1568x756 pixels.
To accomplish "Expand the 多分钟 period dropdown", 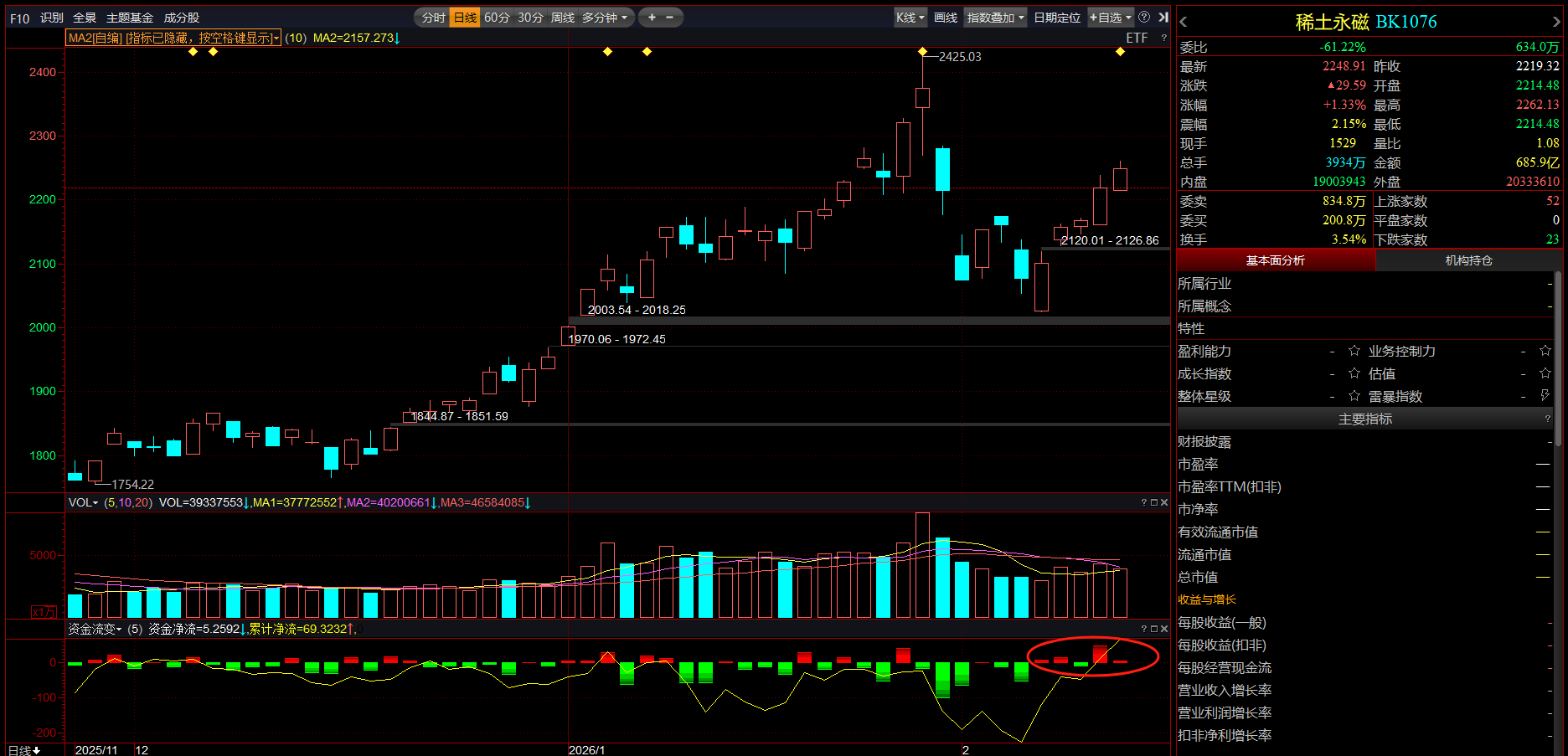I will 605,18.
